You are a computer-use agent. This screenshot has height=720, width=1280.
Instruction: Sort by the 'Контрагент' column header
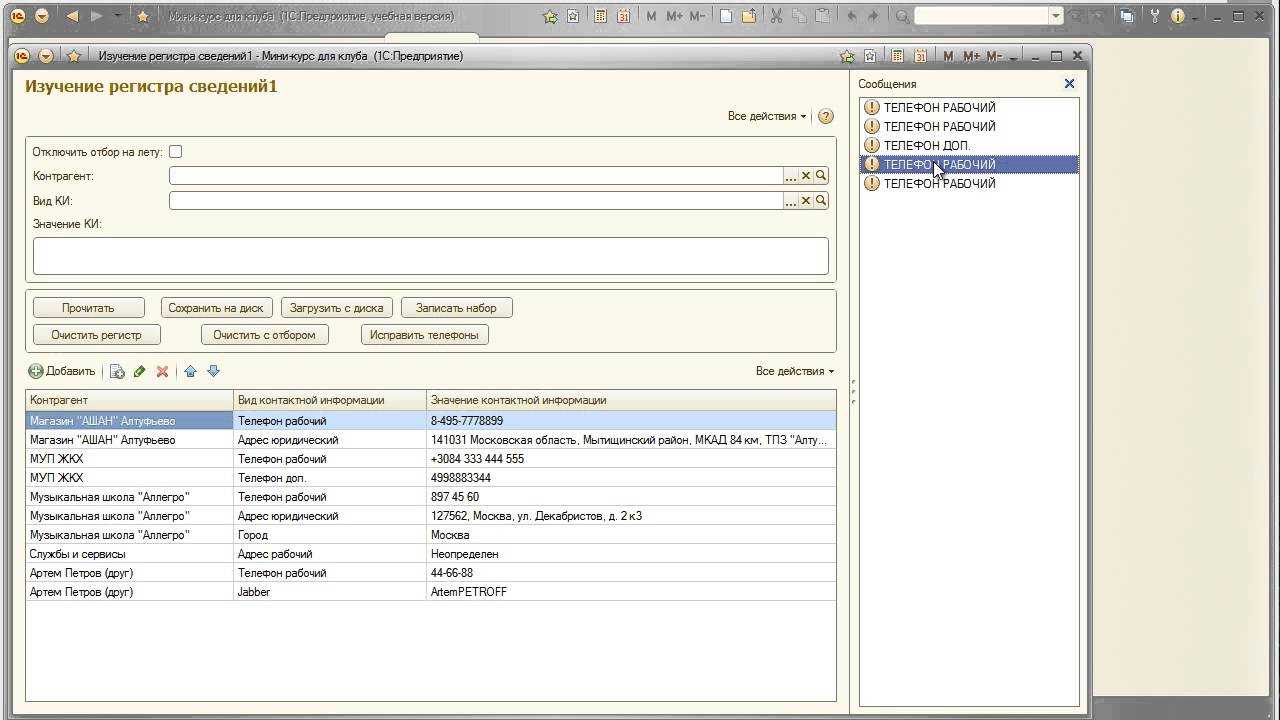(x=129, y=400)
